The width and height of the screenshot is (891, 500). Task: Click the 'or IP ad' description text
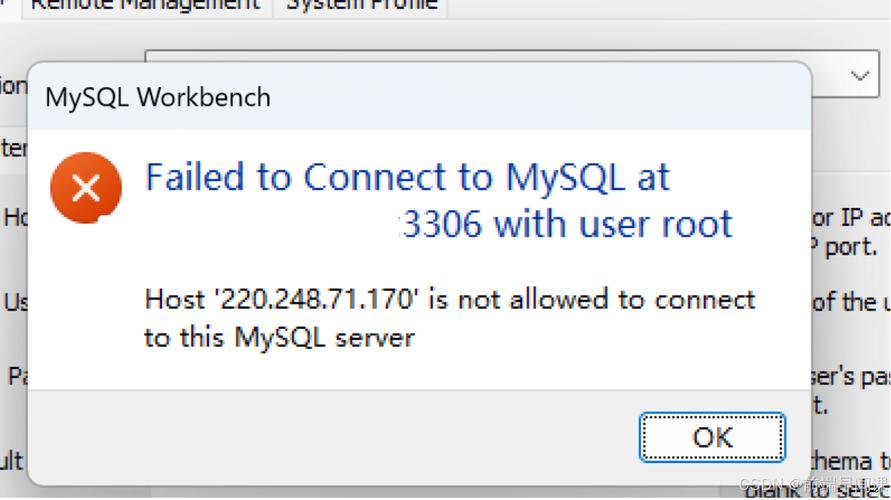point(850,218)
